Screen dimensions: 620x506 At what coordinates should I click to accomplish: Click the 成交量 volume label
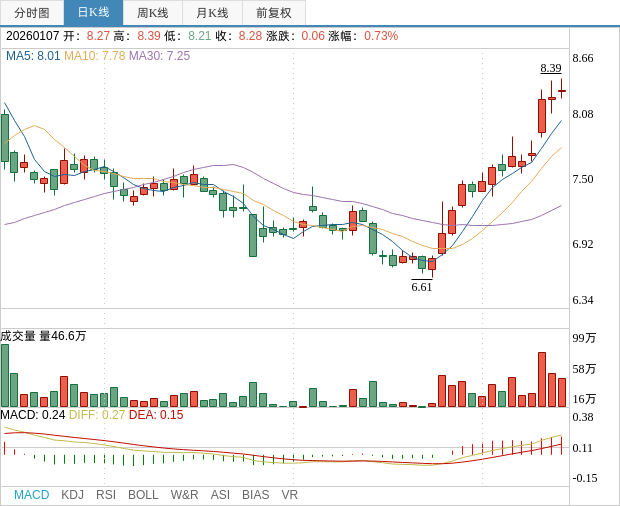[18, 336]
